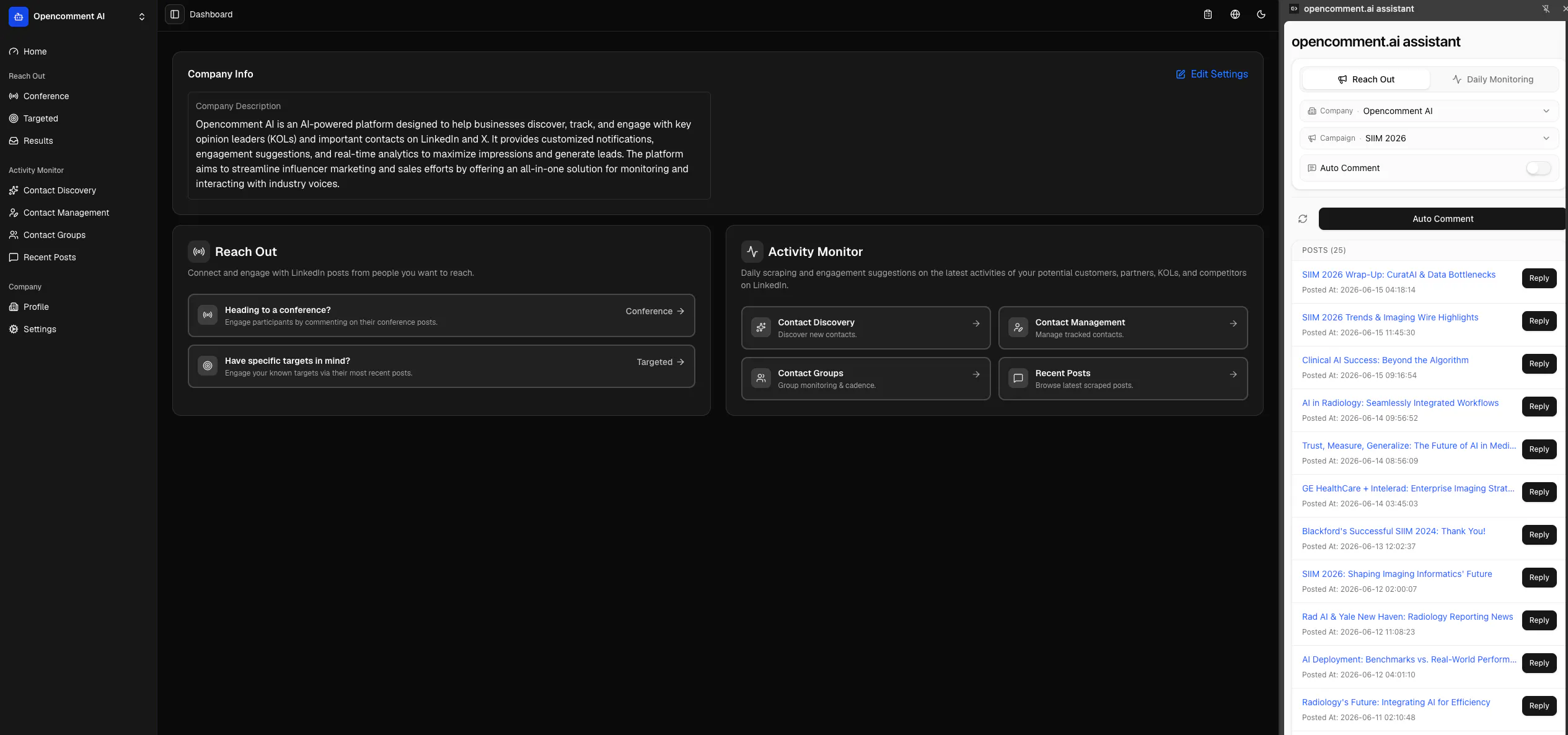This screenshot has height=735, width=1568.
Task: Open the Company dropdown
Action: pyautogui.click(x=1429, y=111)
